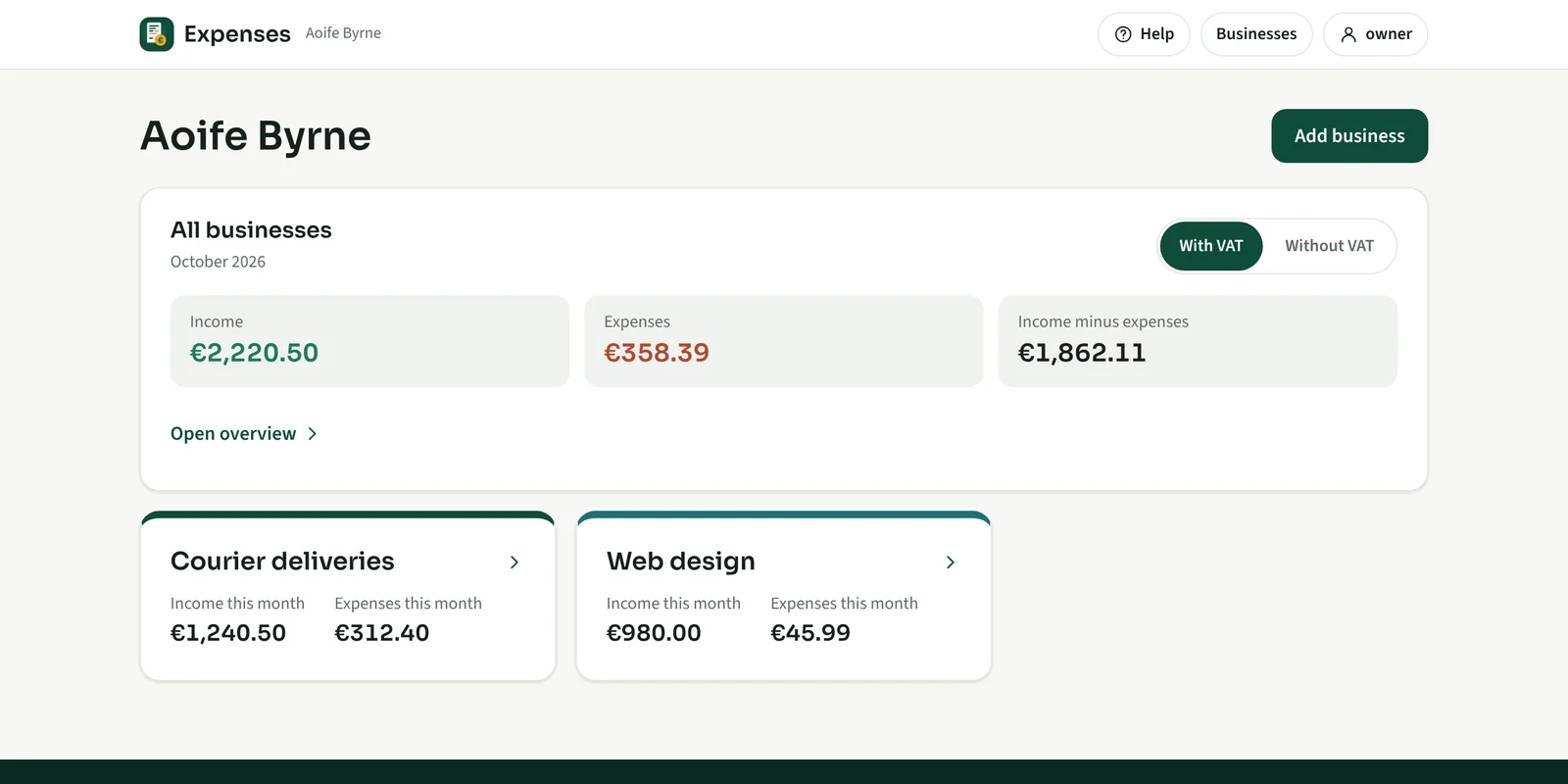The width and height of the screenshot is (1568, 784).
Task: Open the Web design business card title
Action: tap(681, 562)
